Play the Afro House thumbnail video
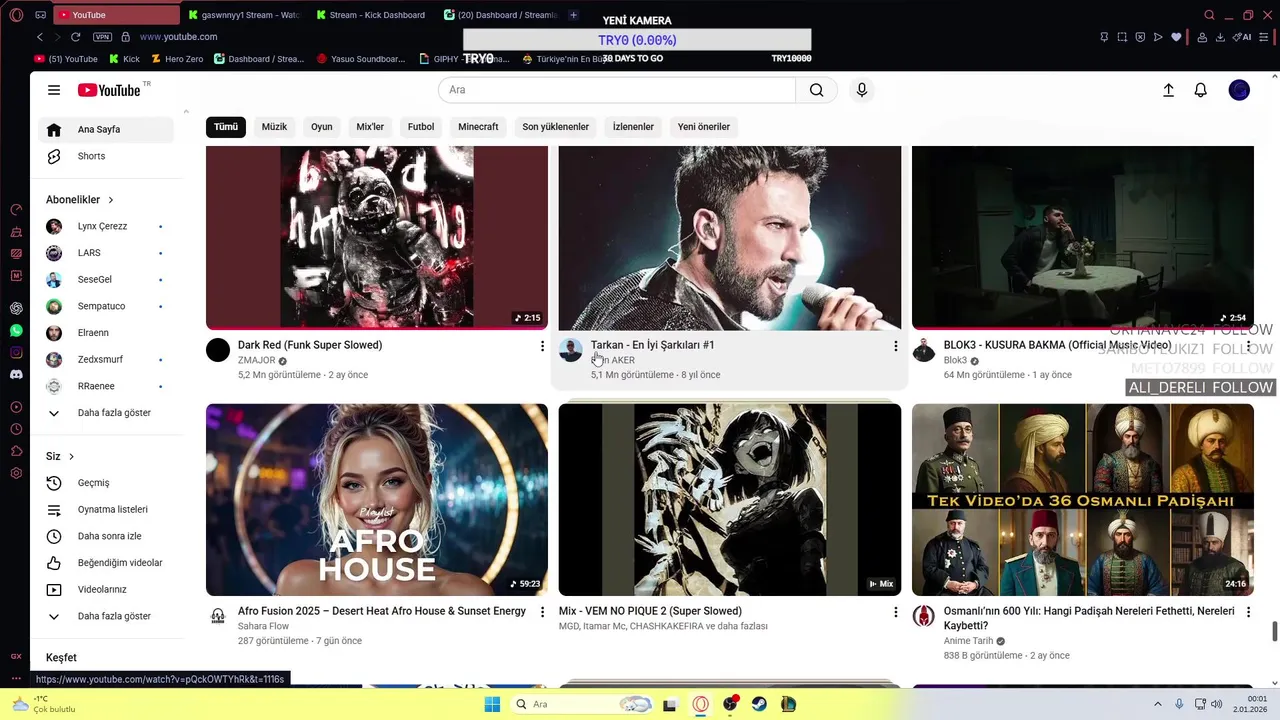The width and height of the screenshot is (1280, 720). [377, 500]
